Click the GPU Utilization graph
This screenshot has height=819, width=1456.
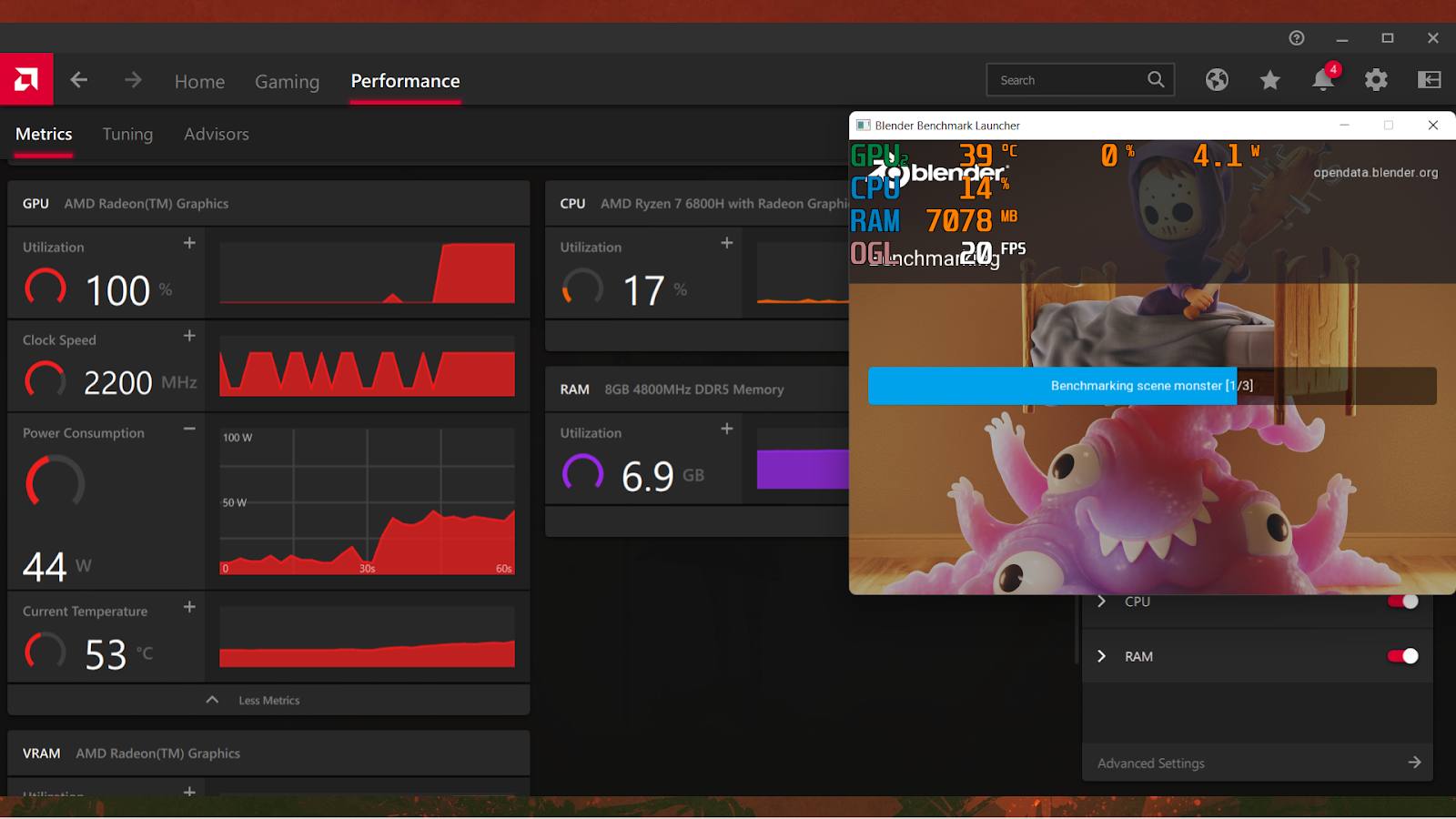(x=367, y=273)
